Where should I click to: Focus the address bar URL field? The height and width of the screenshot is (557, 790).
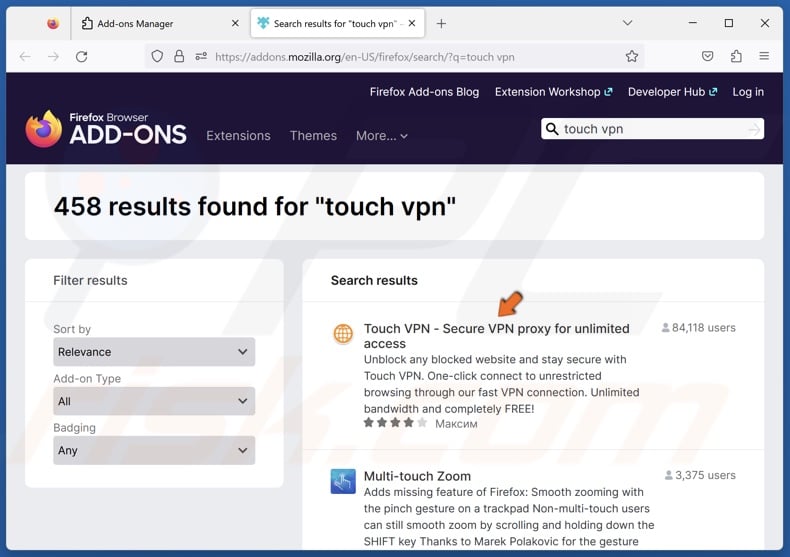tap(395, 56)
